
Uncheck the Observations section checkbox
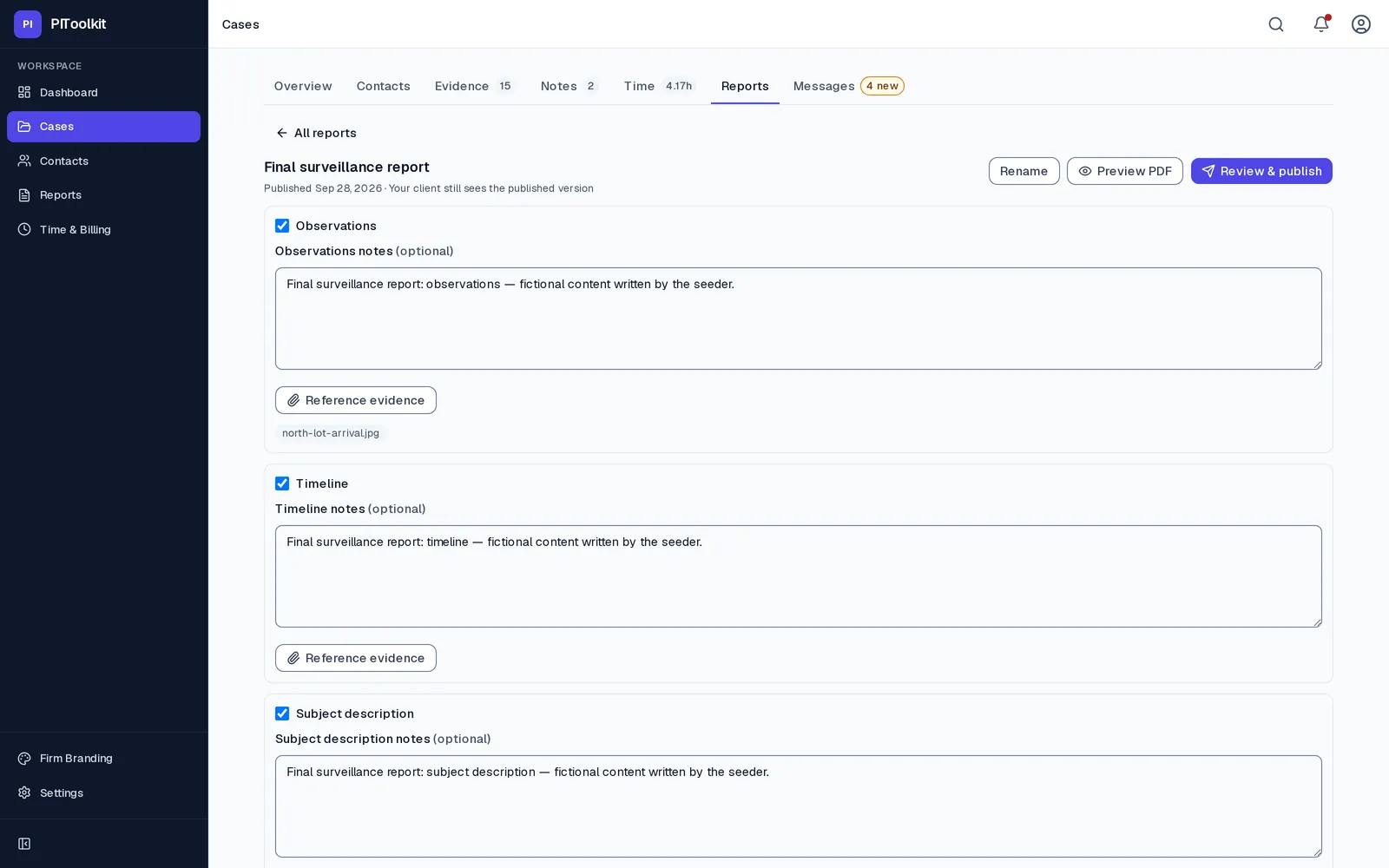[282, 226]
